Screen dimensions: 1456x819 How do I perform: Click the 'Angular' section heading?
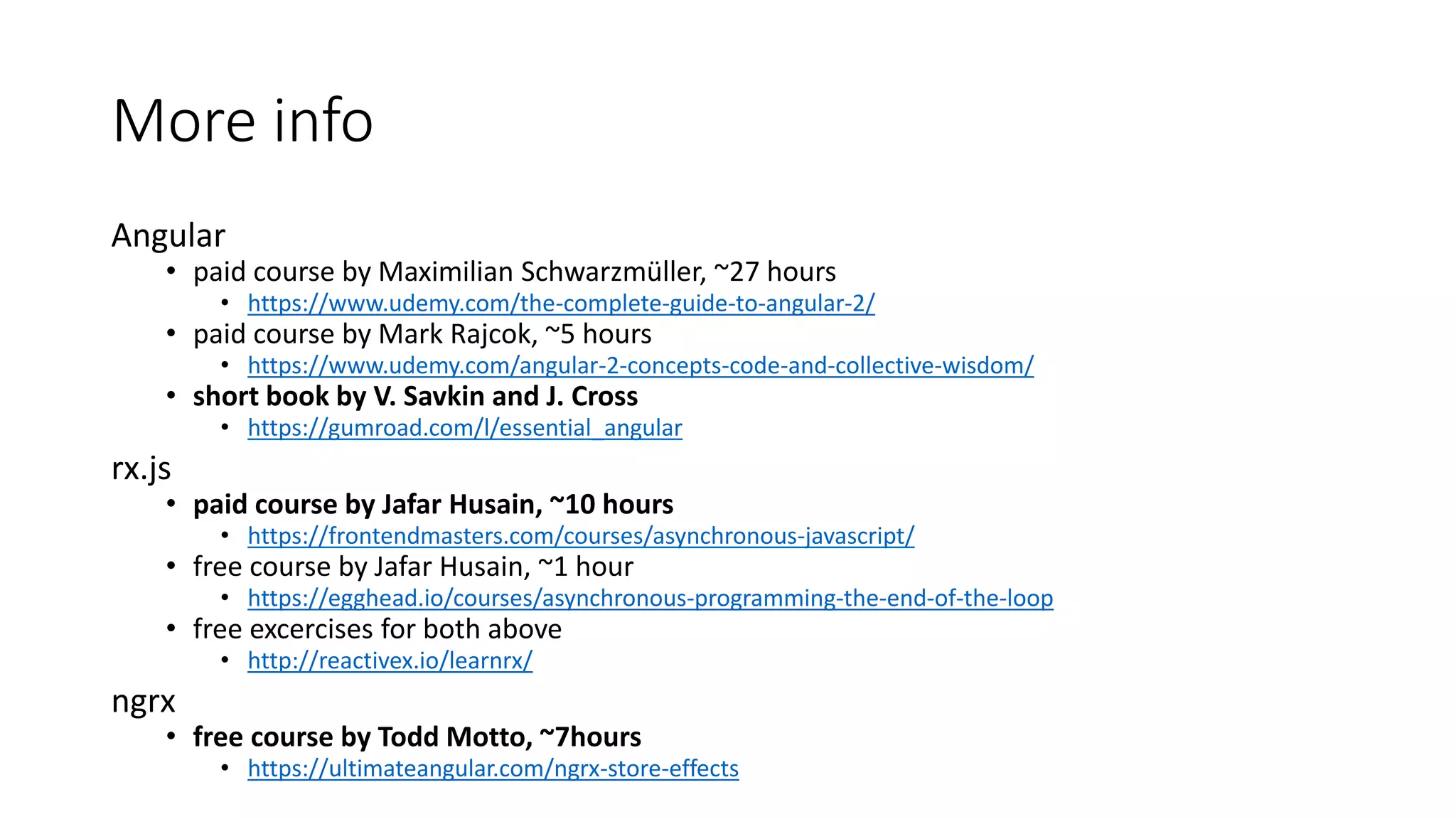[168, 235]
